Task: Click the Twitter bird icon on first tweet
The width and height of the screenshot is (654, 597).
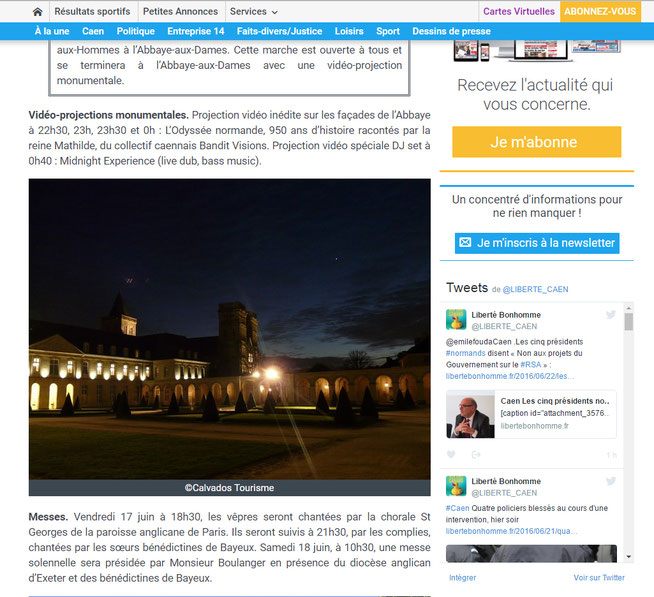Action: click(611, 315)
